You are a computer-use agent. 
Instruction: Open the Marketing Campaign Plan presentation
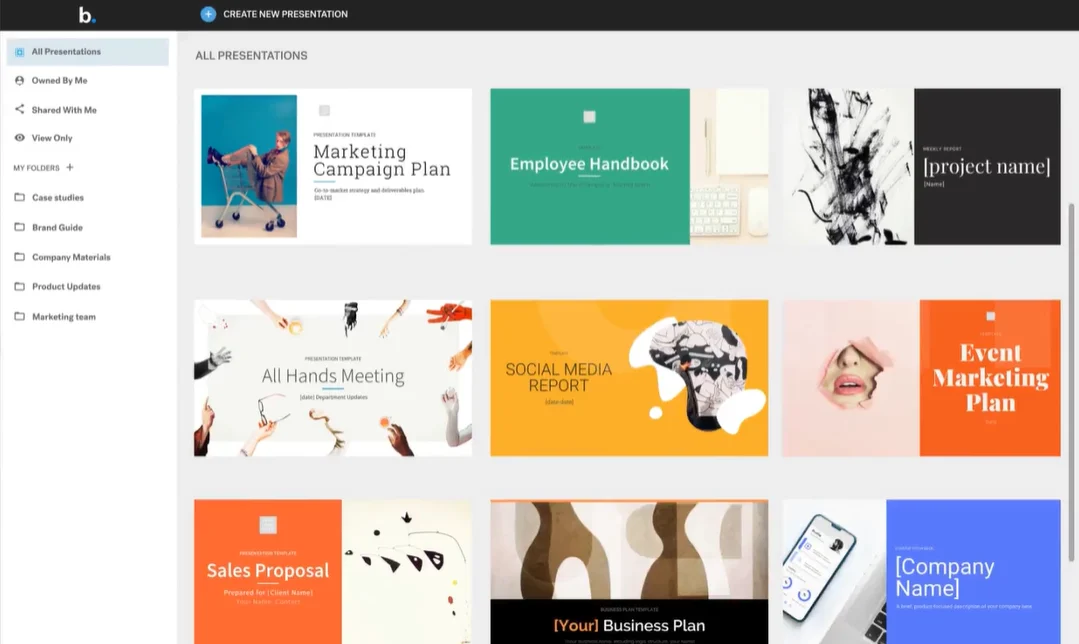pos(333,166)
